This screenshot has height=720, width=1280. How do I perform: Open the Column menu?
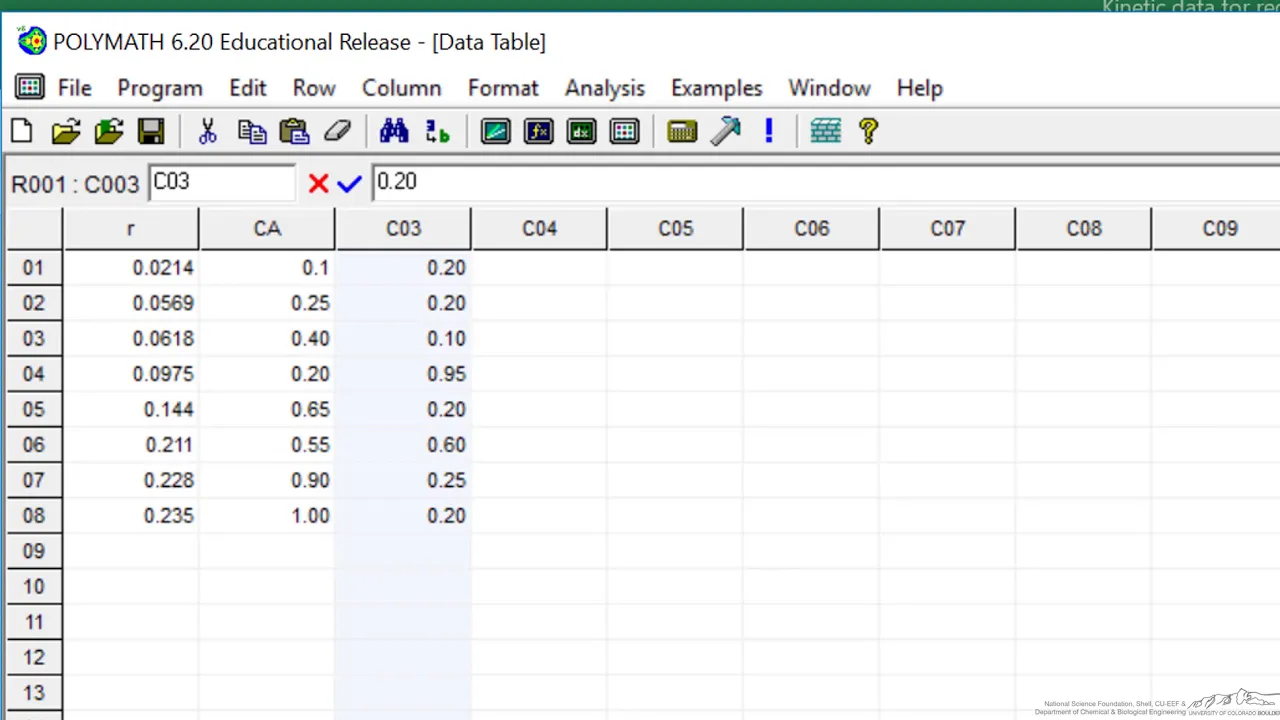click(402, 88)
